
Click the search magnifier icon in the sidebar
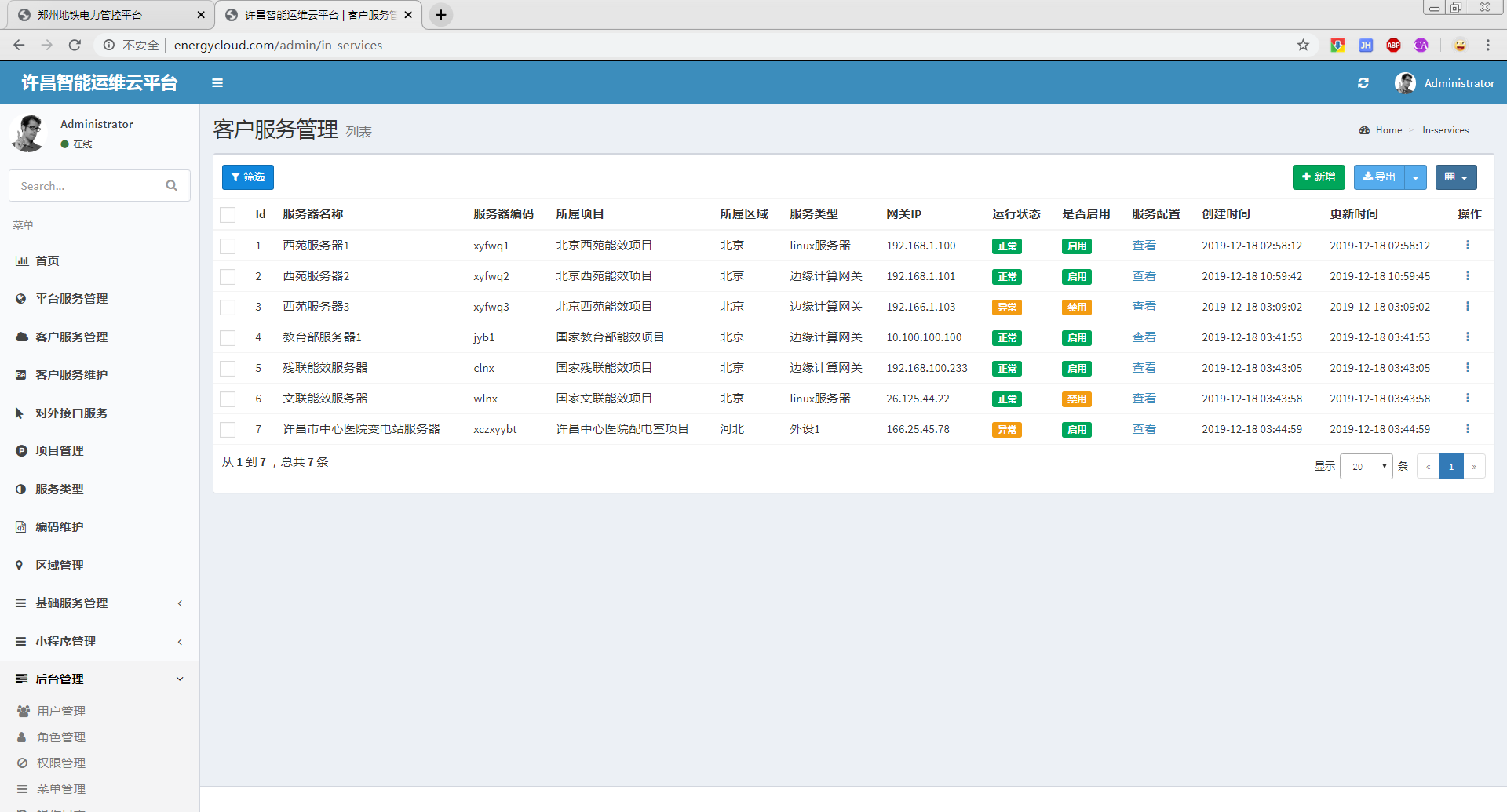coord(171,186)
